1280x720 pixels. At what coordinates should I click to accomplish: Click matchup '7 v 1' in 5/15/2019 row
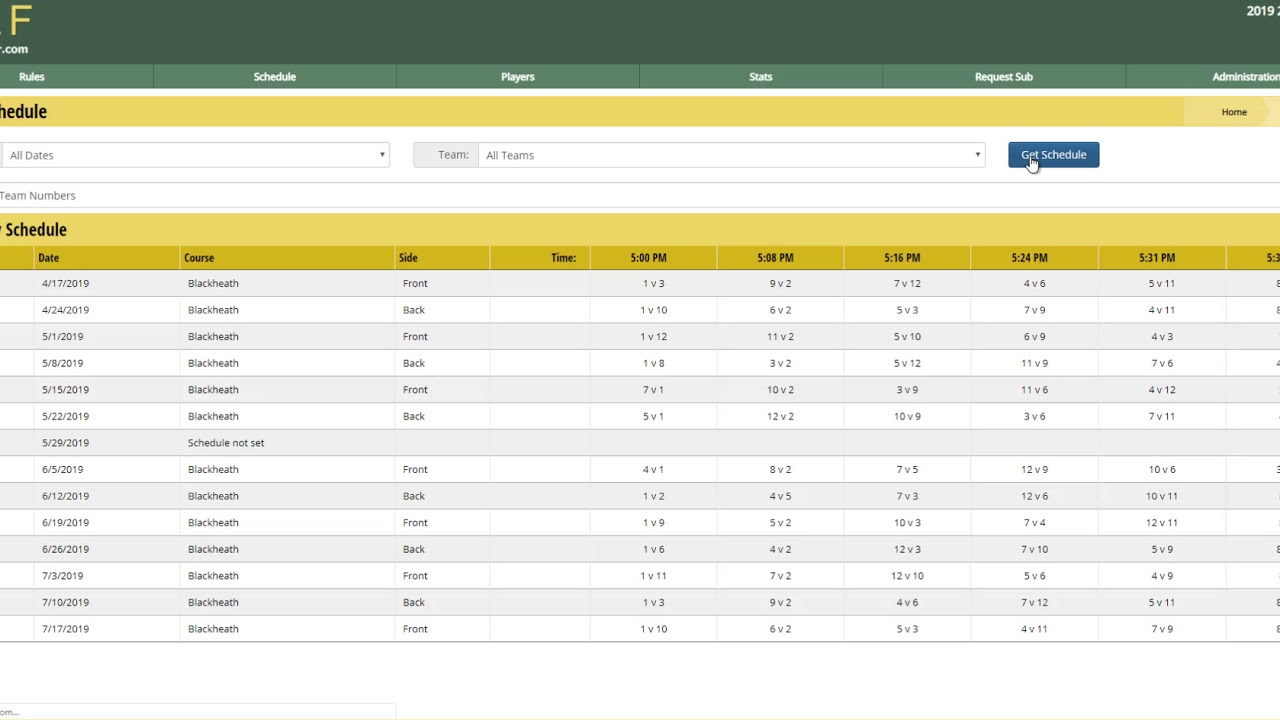click(653, 389)
